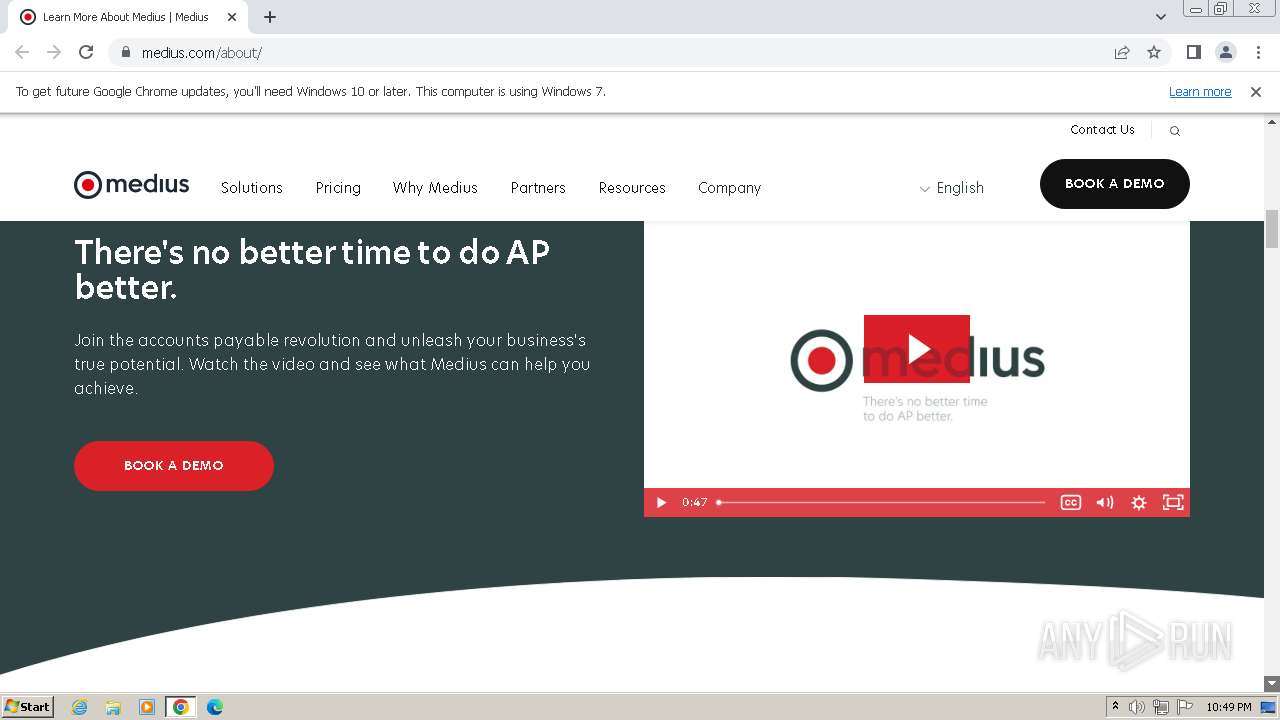Share this page using the share icon
The width and height of the screenshot is (1280, 720).
[1122, 52]
